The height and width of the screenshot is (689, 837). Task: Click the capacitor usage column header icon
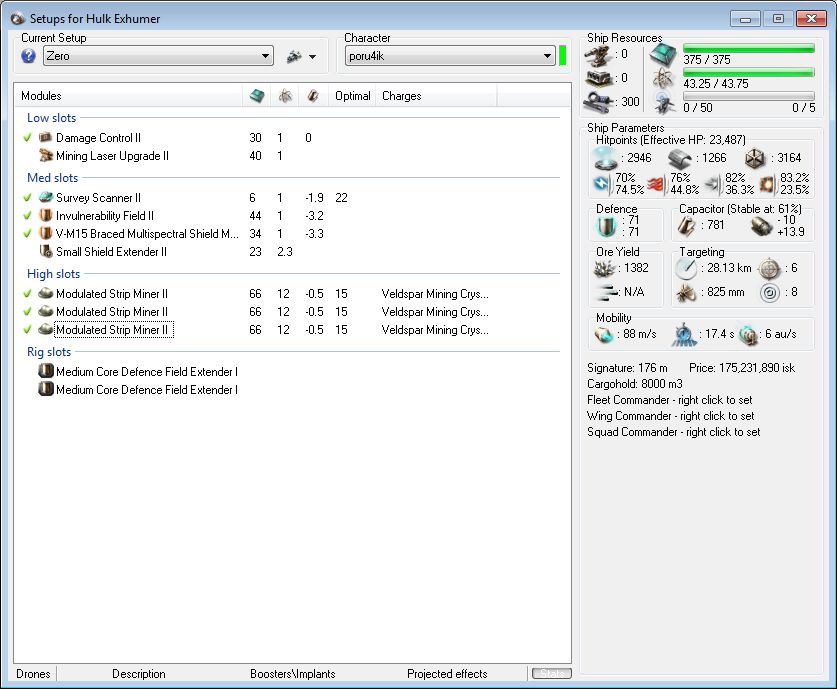click(313, 96)
